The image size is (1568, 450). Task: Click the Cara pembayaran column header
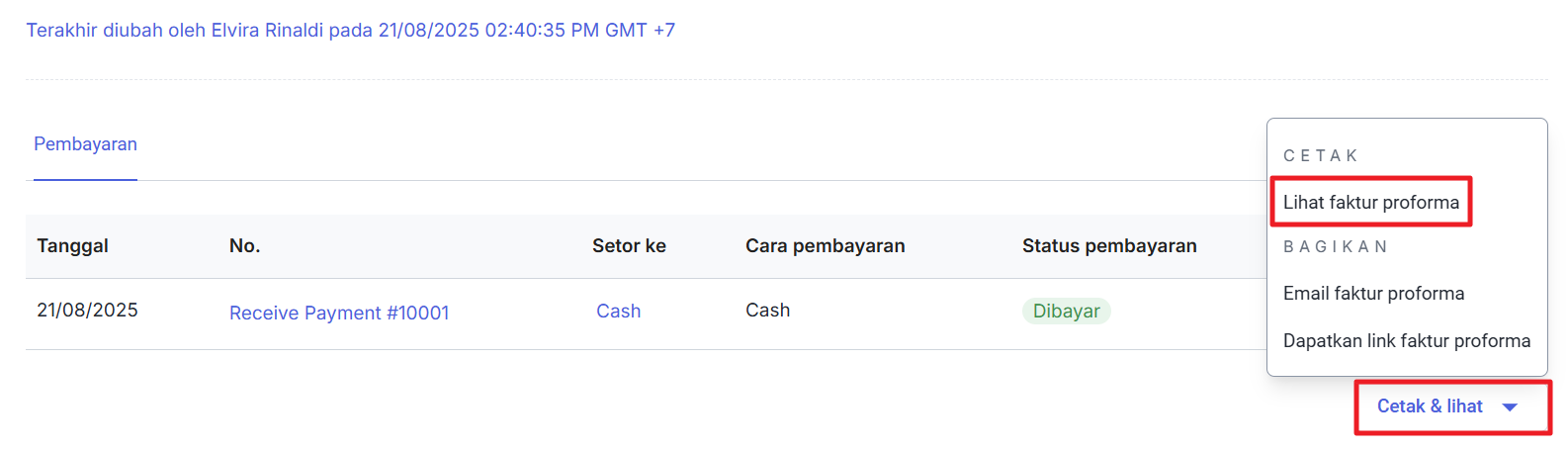(x=825, y=246)
